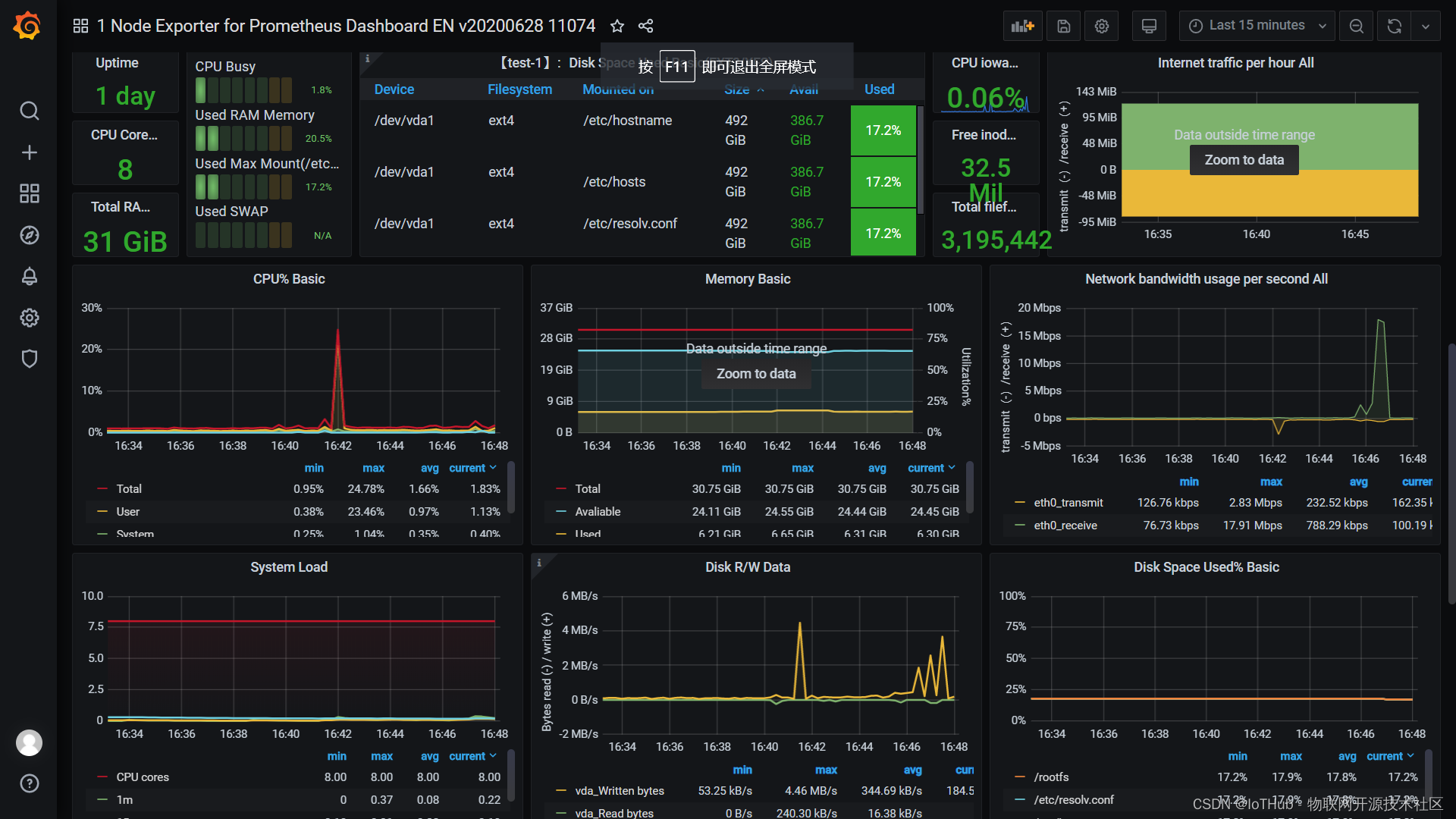Open Configuration gear in sidebar

[29, 317]
